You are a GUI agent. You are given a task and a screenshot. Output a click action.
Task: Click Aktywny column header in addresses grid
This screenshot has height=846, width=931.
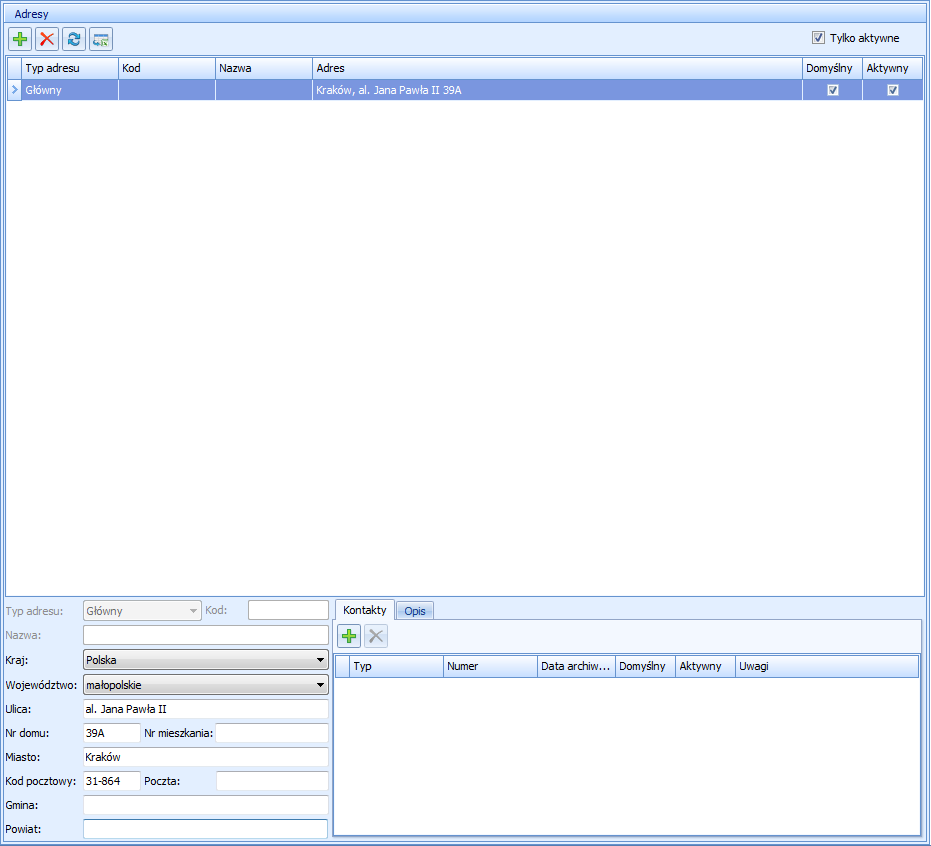892,68
